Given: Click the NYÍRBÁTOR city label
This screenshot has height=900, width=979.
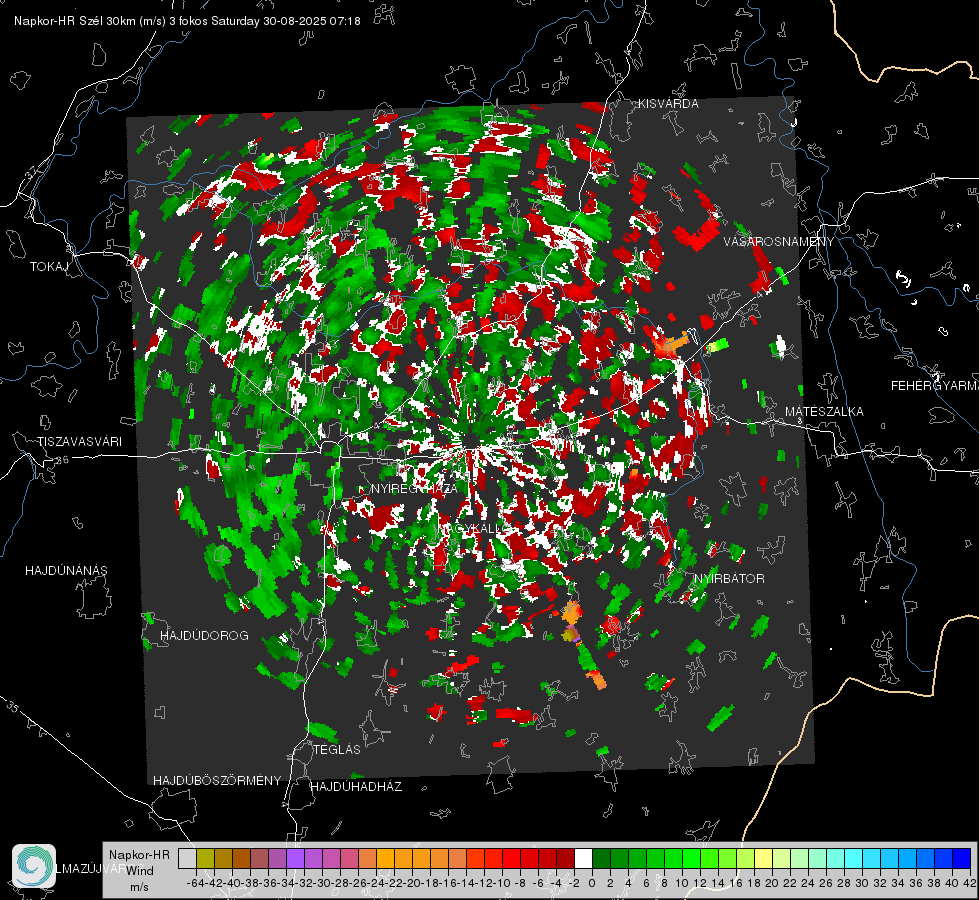Looking at the screenshot, I should coord(729,579).
